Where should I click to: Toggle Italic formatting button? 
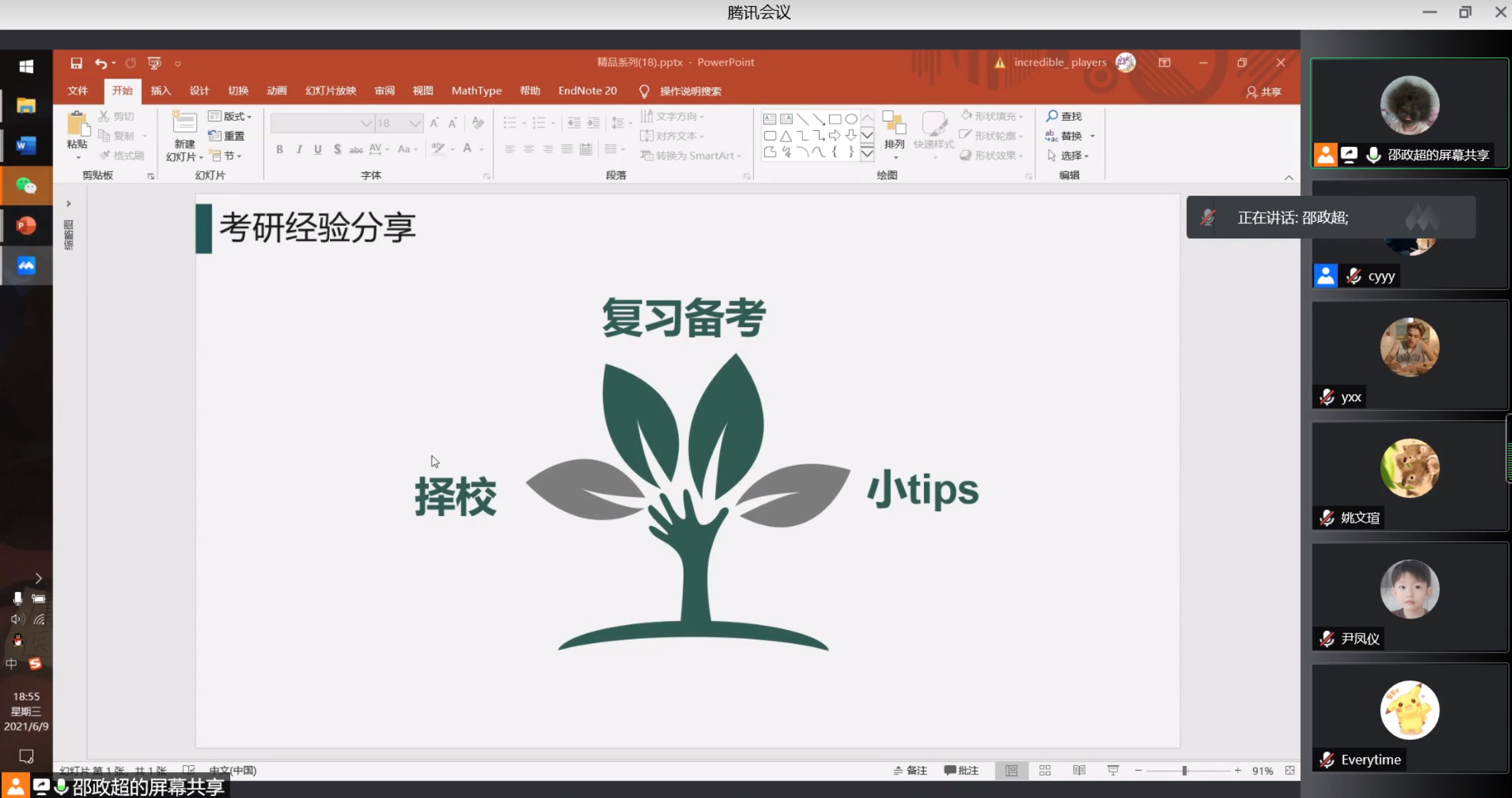pyautogui.click(x=299, y=149)
